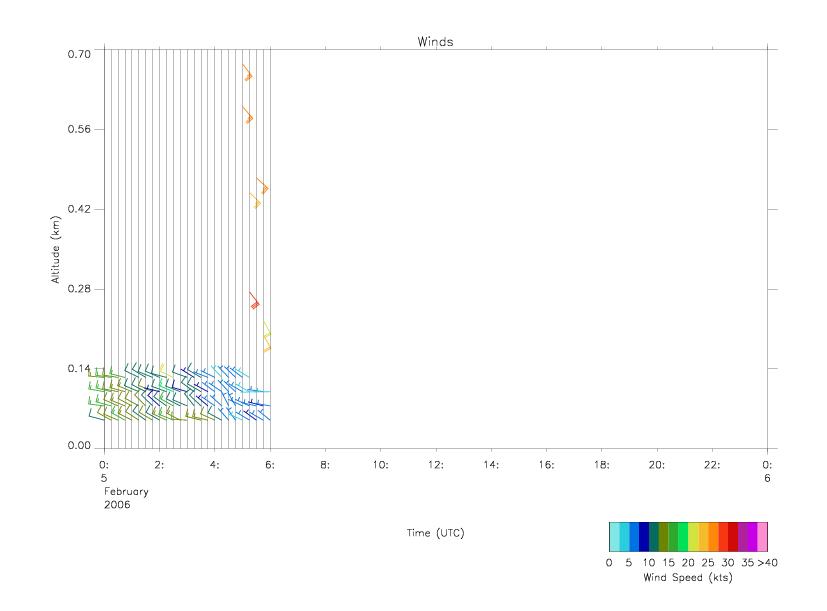Select the 0.56 altitude tick label

point(79,129)
